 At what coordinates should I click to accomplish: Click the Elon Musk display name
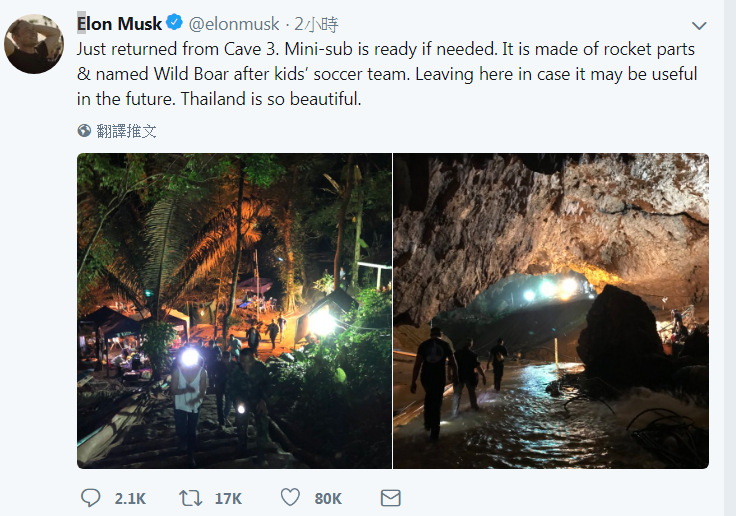[x=119, y=24]
